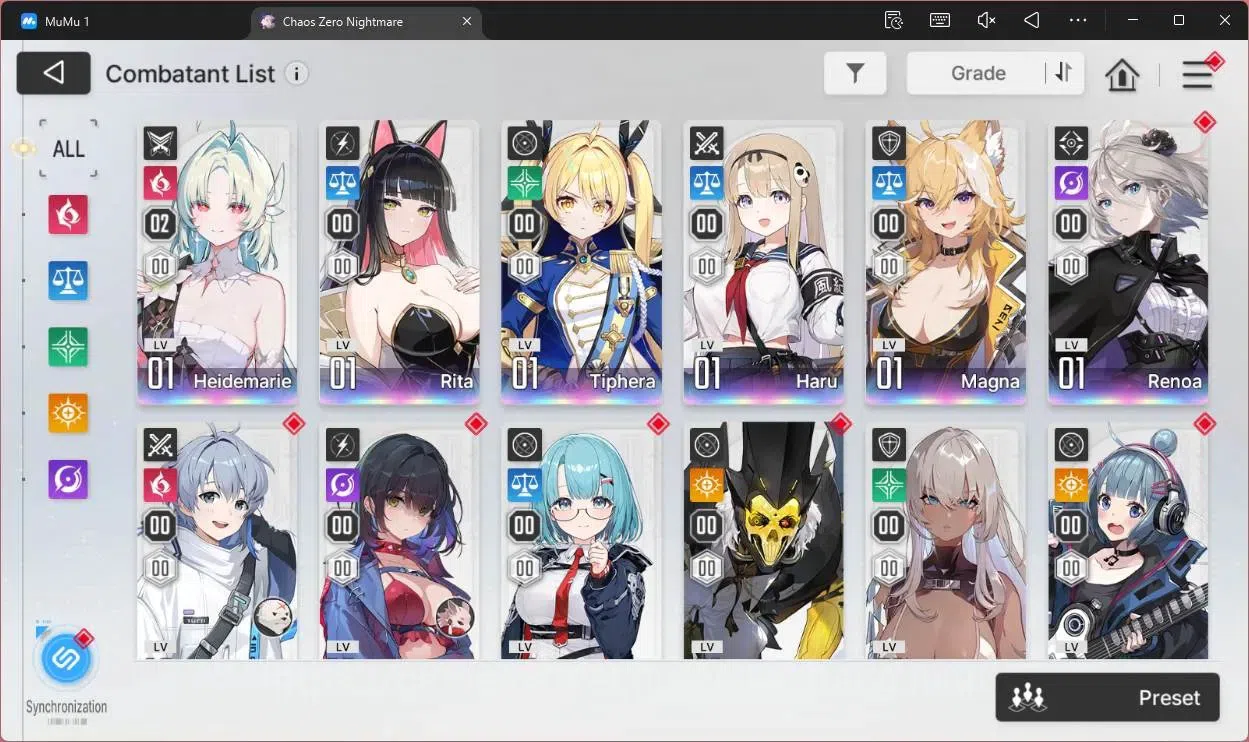Go back with the arrow button
Viewport: 1249px width, 742px height.
54,73
